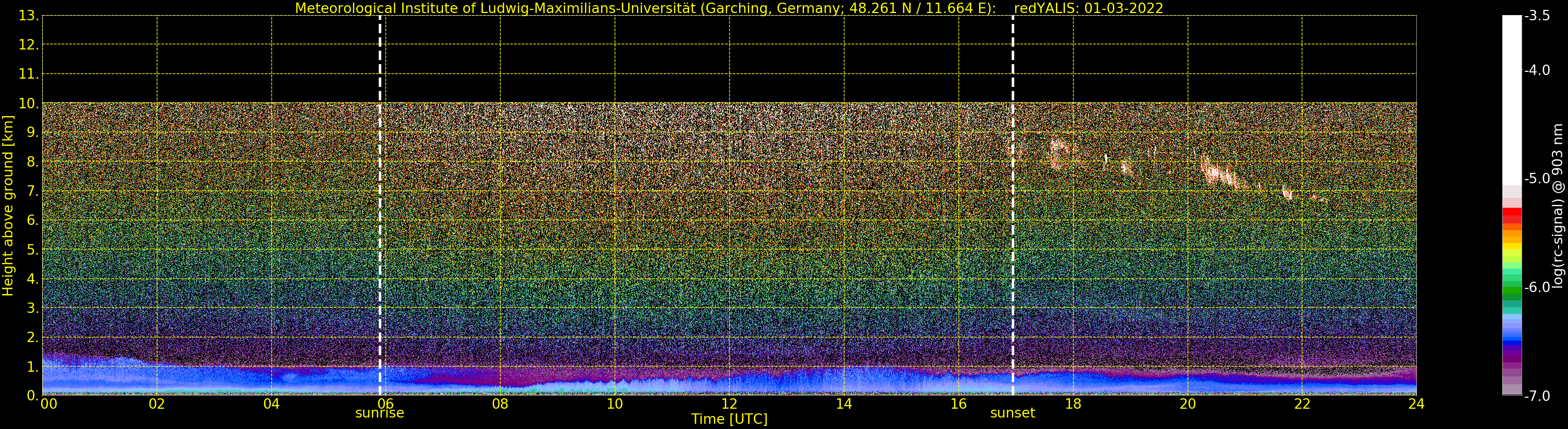Click the '2.' height axis tick label
This screenshot has height=429, width=1568.
33,337
